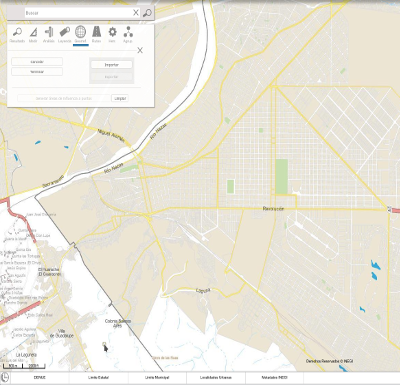
Task: Toggle the Límite Municipal layer tab
Action: pyautogui.click(x=157, y=378)
